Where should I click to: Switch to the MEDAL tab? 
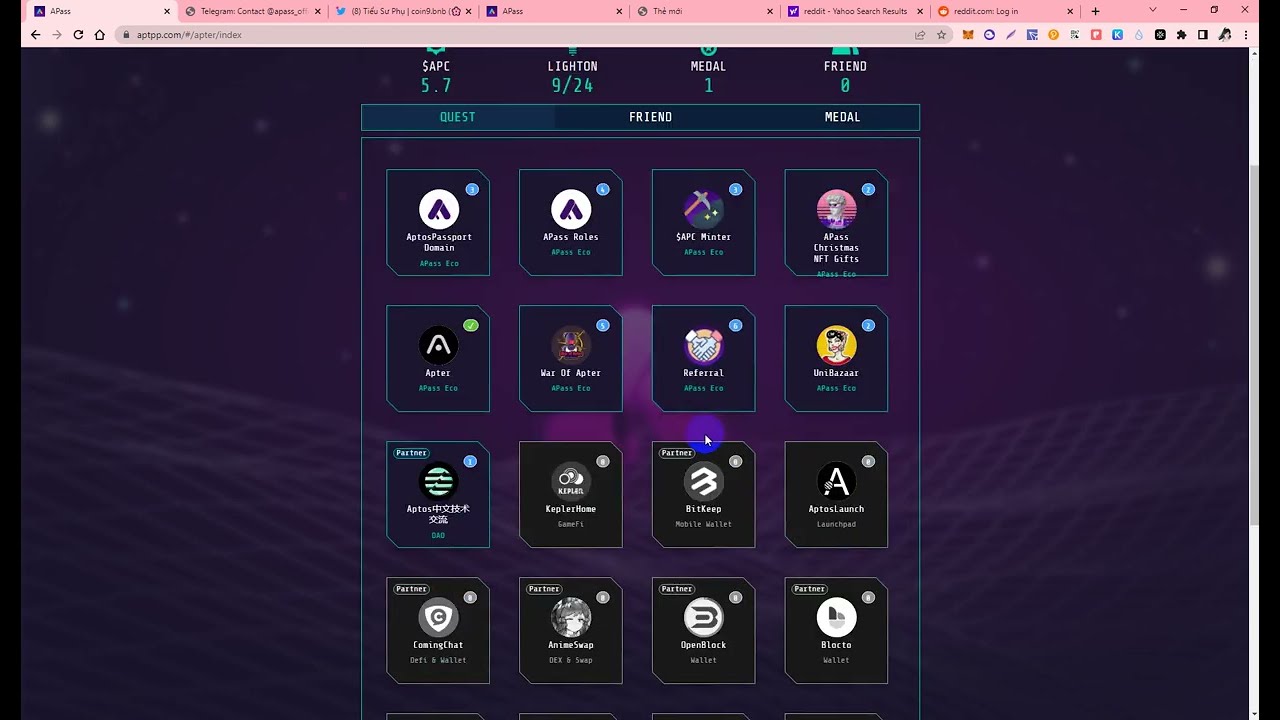coord(842,117)
